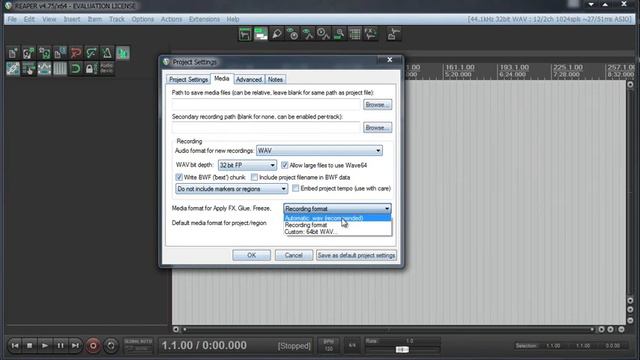The image size is (640, 360).
Task: Click the eye with clock icon in top toolbar
Action: [292, 34]
